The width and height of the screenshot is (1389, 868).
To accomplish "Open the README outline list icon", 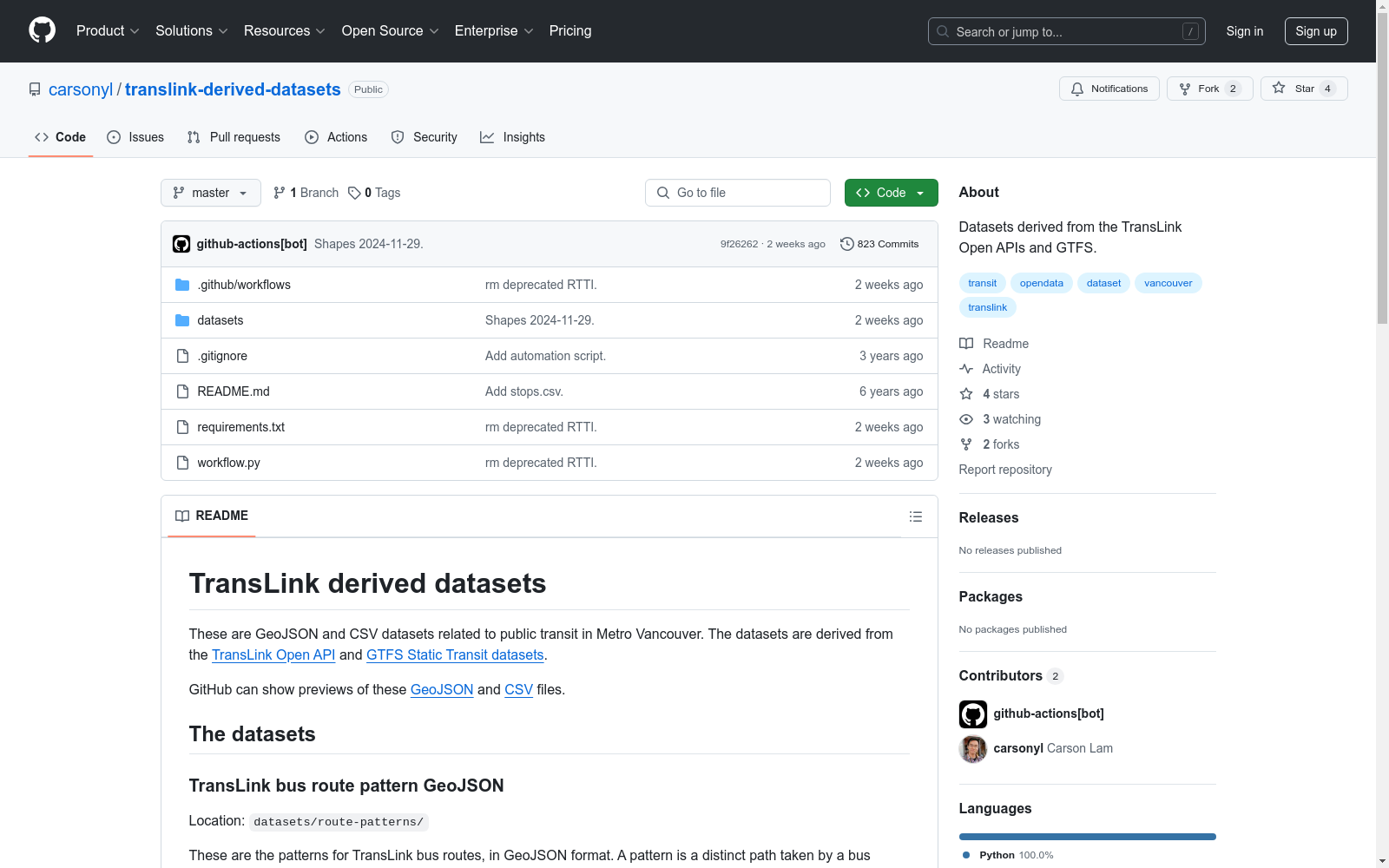I will click(x=915, y=516).
